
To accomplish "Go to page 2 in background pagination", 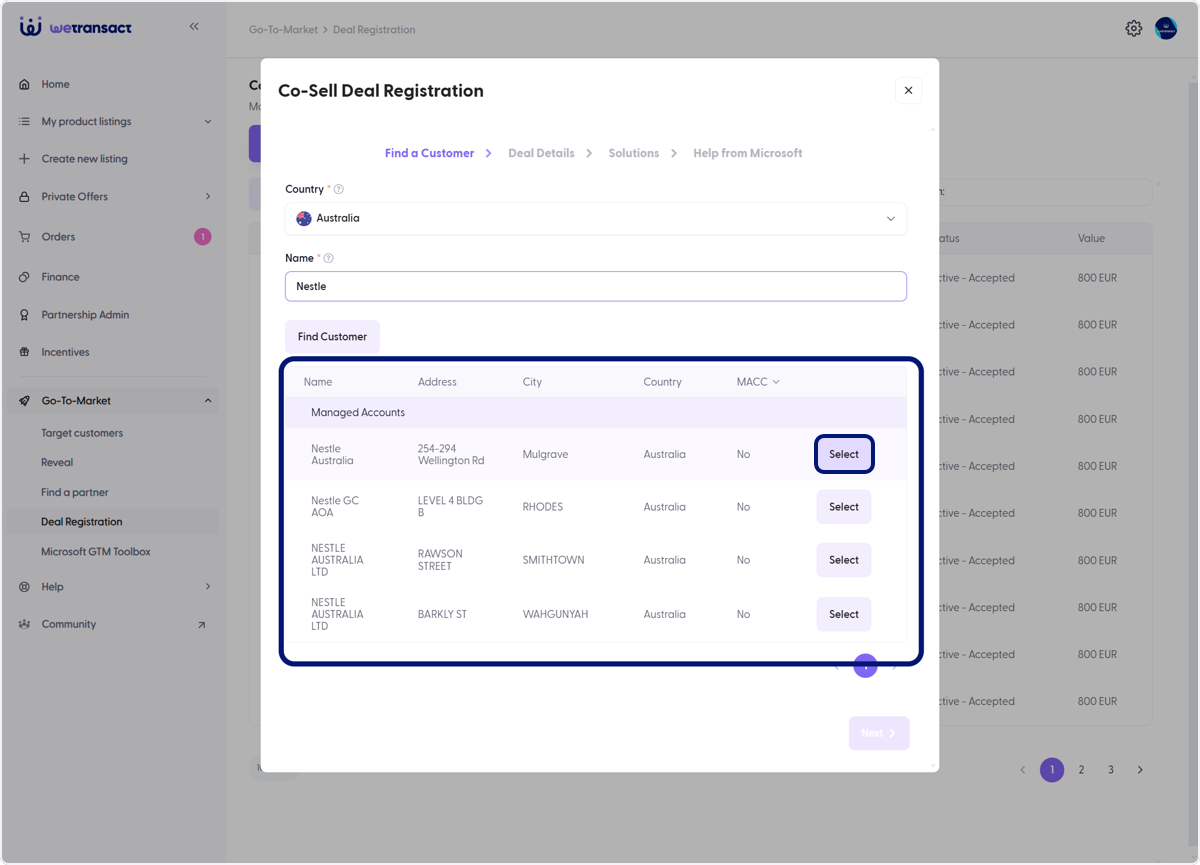I will 1081,770.
